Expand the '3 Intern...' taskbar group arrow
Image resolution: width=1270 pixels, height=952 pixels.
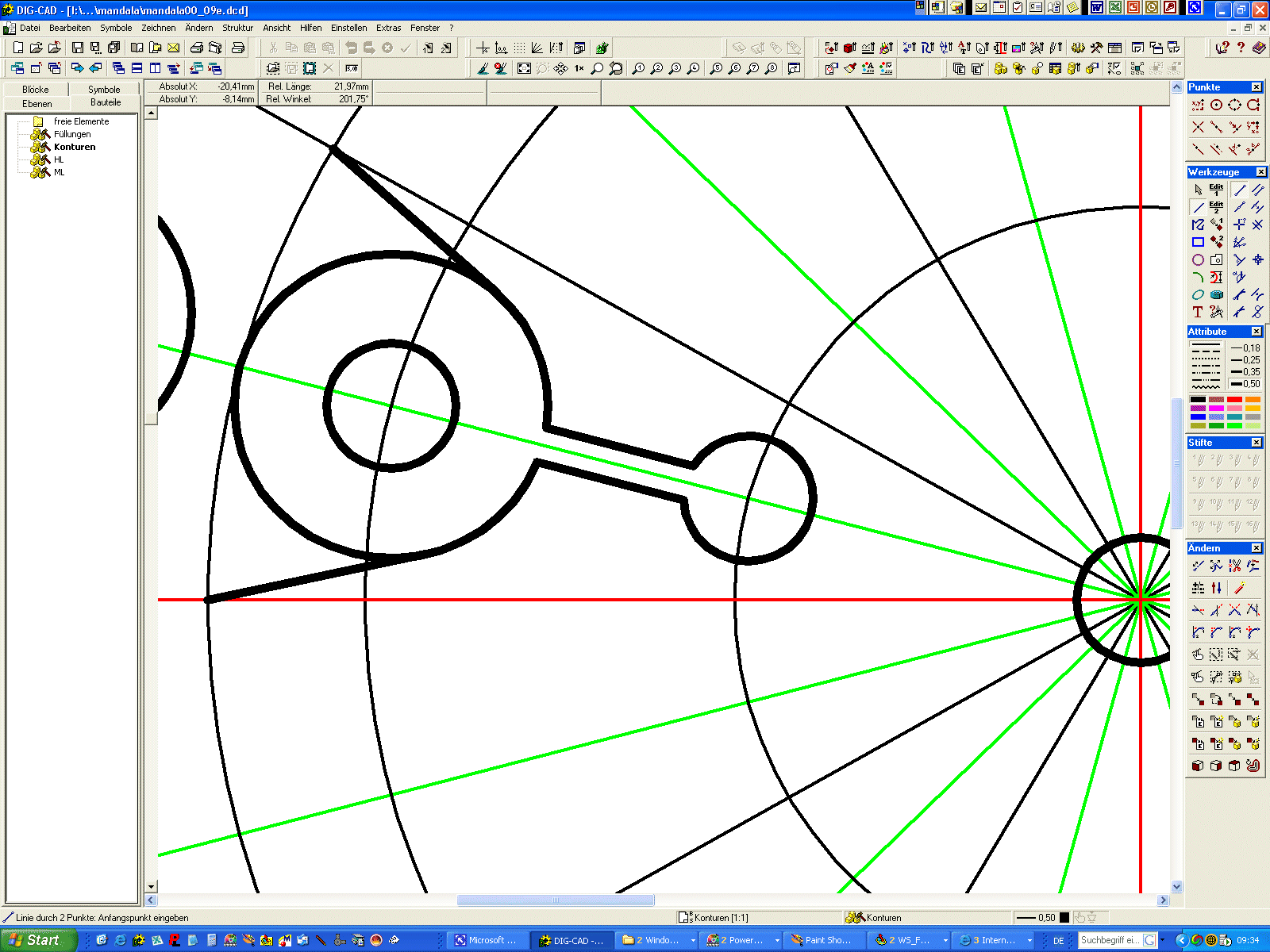coord(1029,940)
